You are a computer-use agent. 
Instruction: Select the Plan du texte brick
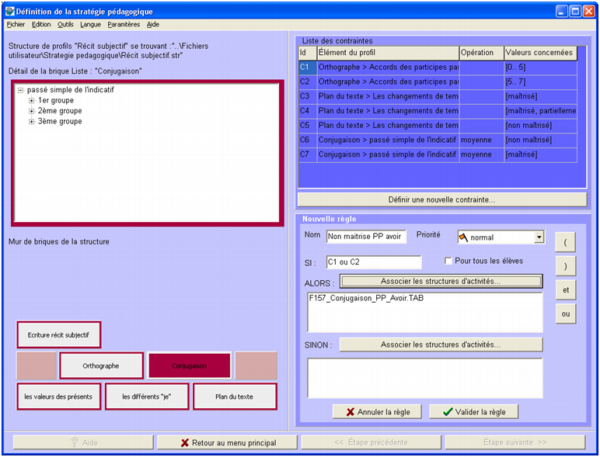pyautogui.click(x=233, y=397)
